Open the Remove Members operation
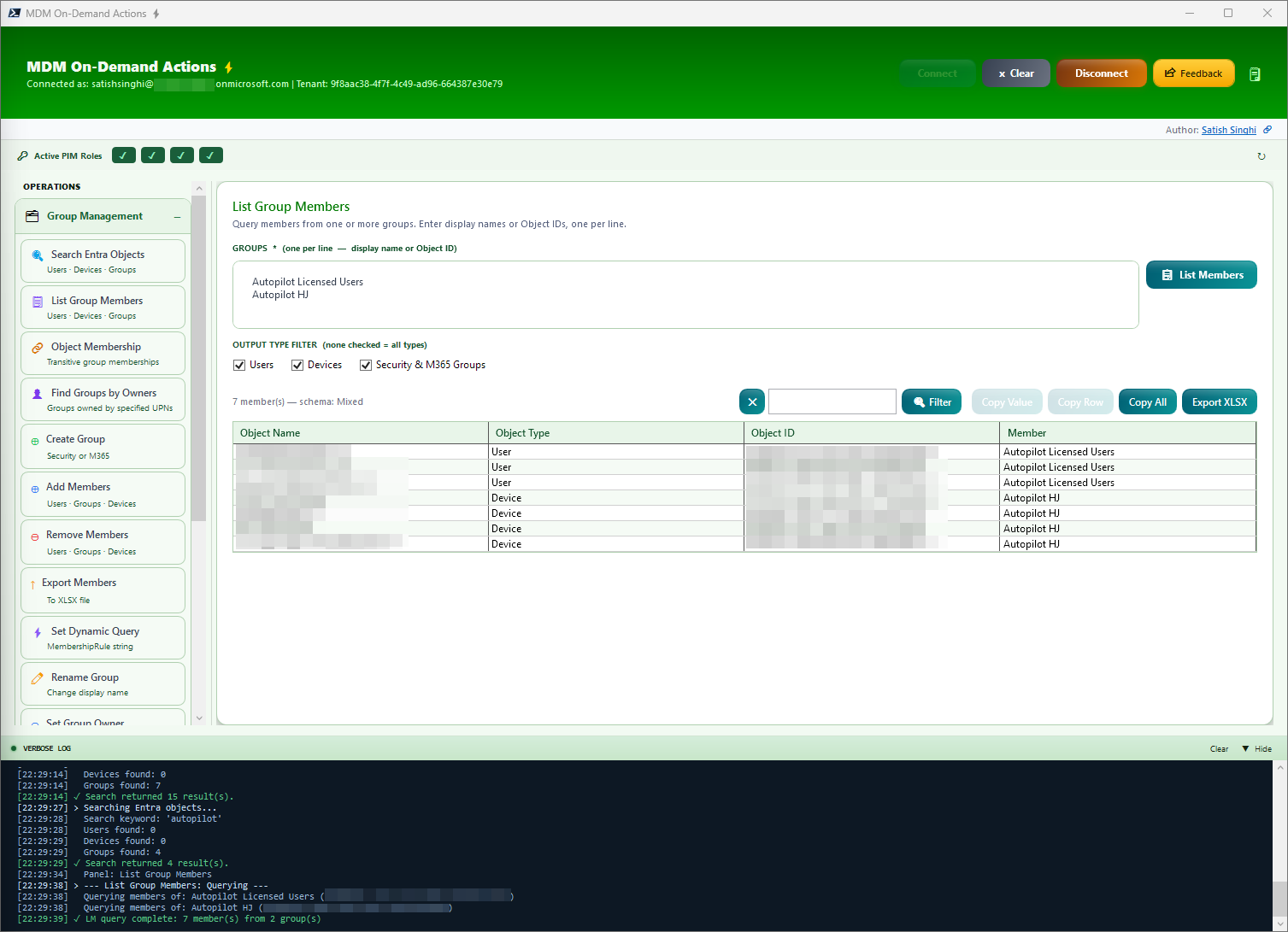Screen dimensions: 1288x932 pos(103,541)
